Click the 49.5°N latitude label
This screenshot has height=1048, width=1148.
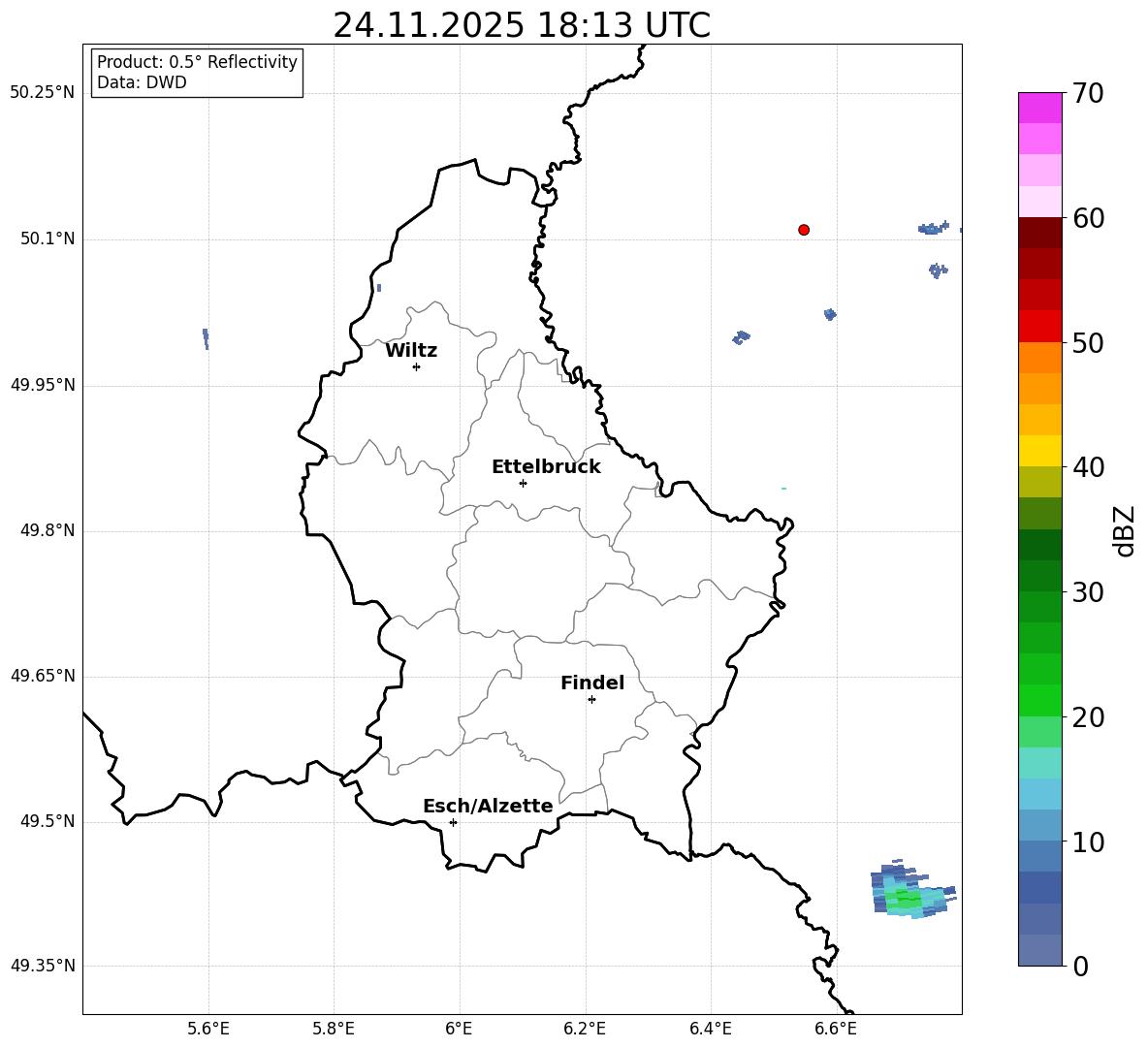coord(48,821)
